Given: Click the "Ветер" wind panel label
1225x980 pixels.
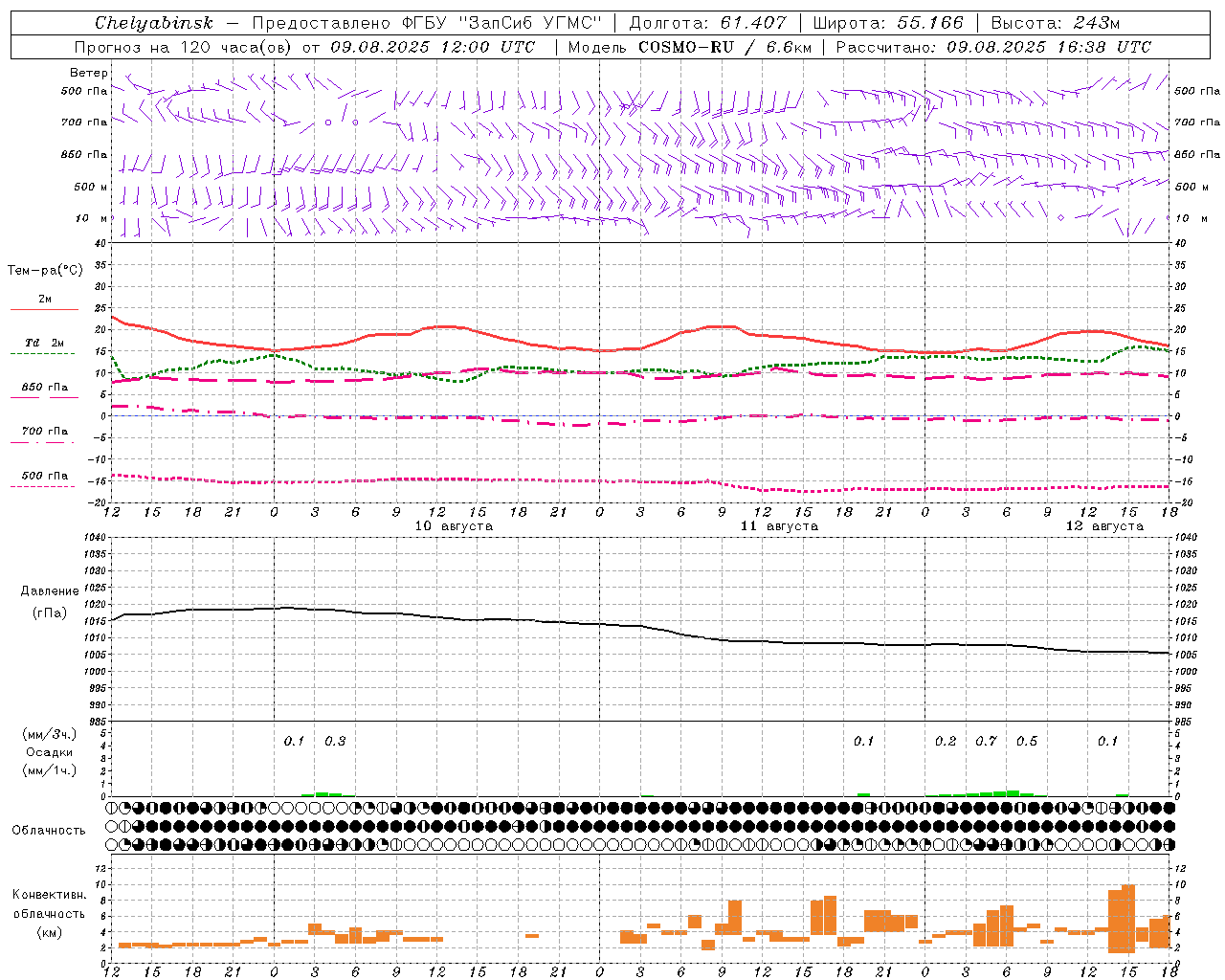Looking at the screenshot, I should (x=89, y=73).
